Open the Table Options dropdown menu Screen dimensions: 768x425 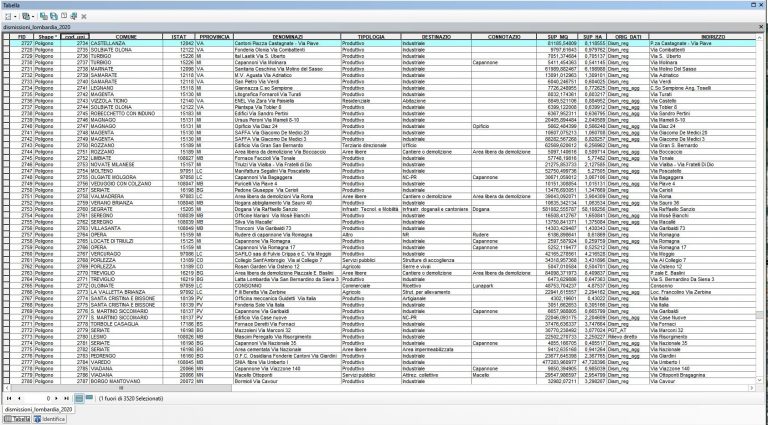click(10, 16)
